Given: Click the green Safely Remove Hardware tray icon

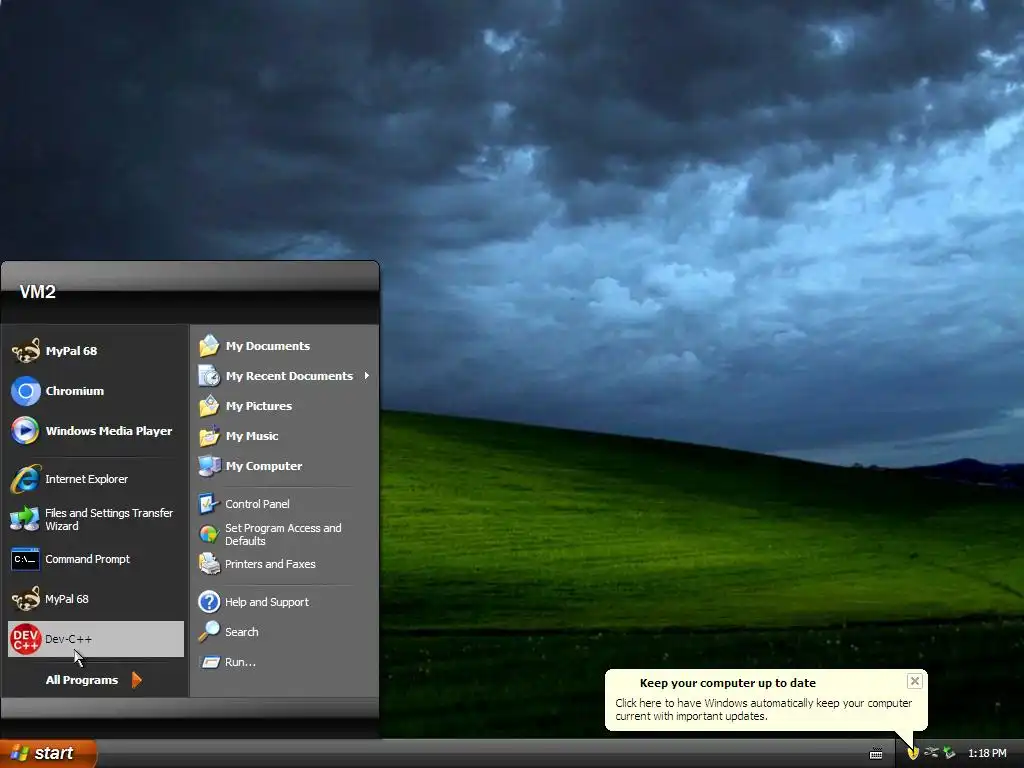Looking at the screenshot, I should 950,754.
